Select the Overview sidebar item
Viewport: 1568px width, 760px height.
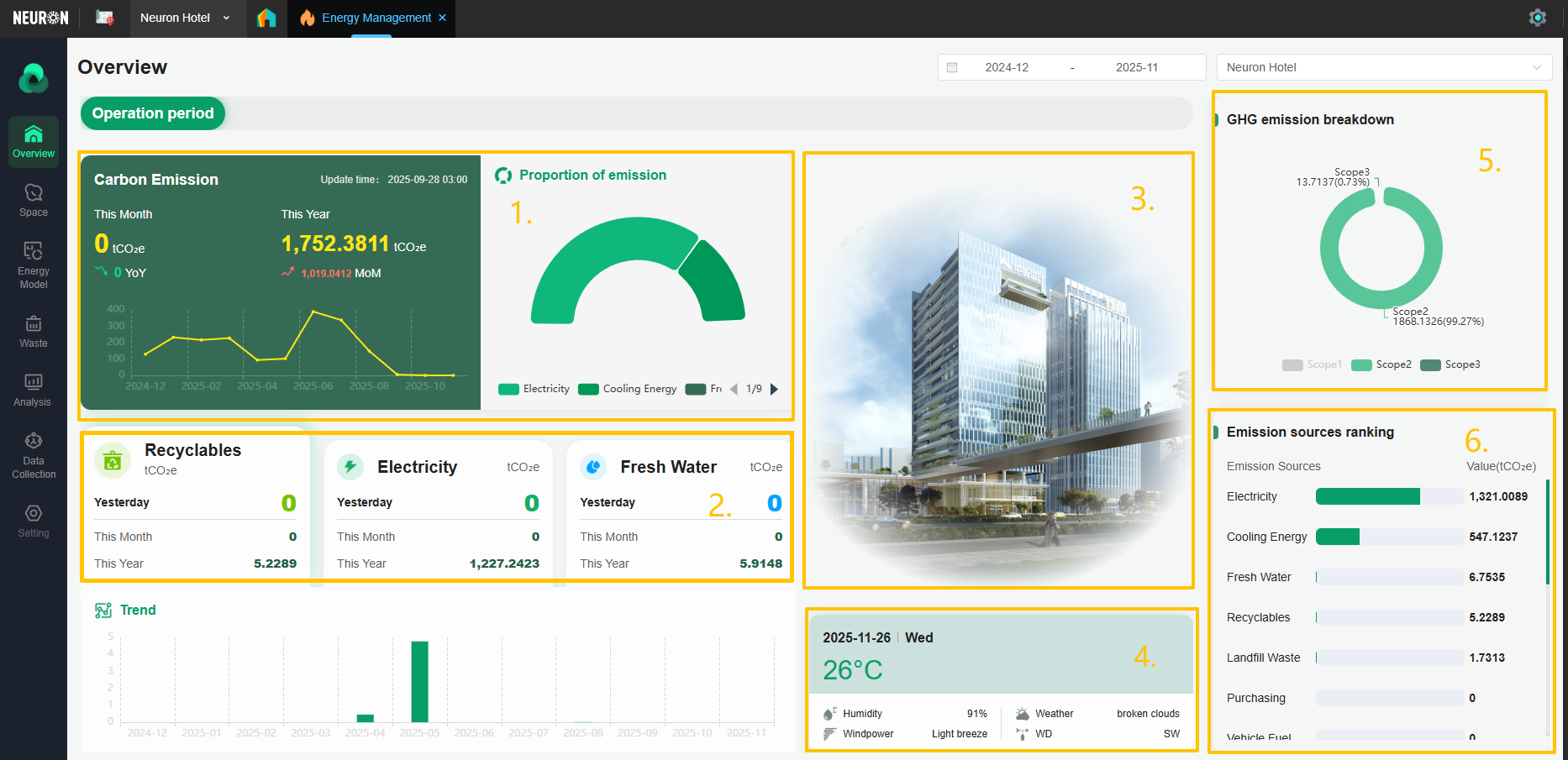pyautogui.click(x=34, y=141)
